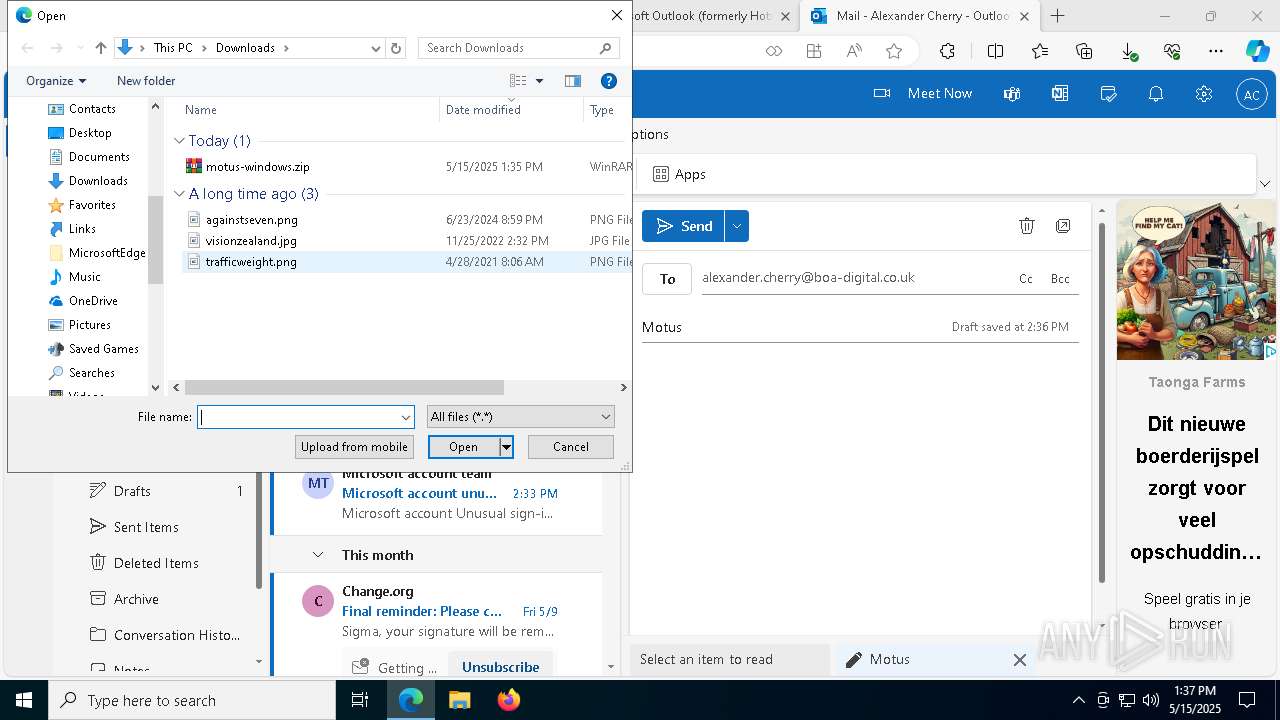
Task: Go up one folder level in Open dialog
Action: point(100,48)
